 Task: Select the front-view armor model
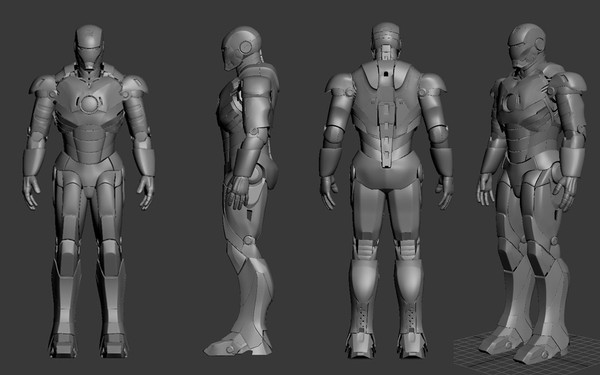tap(89, 191)
